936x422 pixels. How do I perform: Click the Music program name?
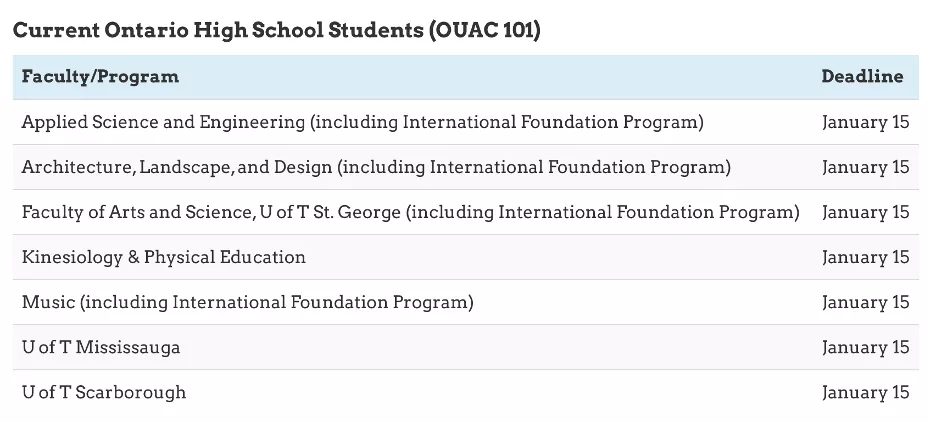(x=47, y=302)
